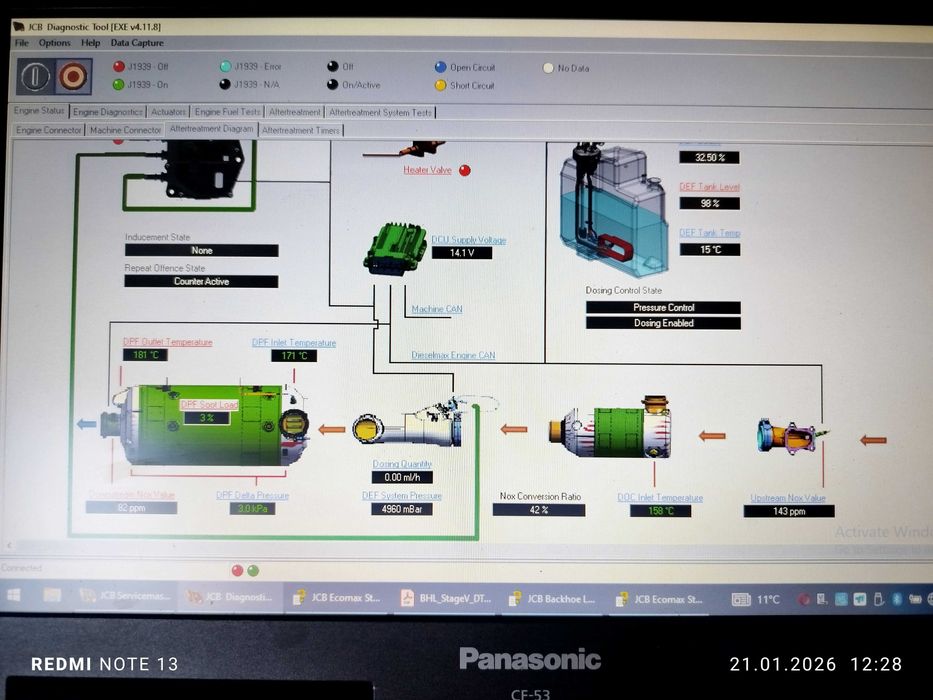The height and width of the screenshot is (700, 933).
Task: Open the Options menu
Action: pyautogui.click(x=55, y=43)
